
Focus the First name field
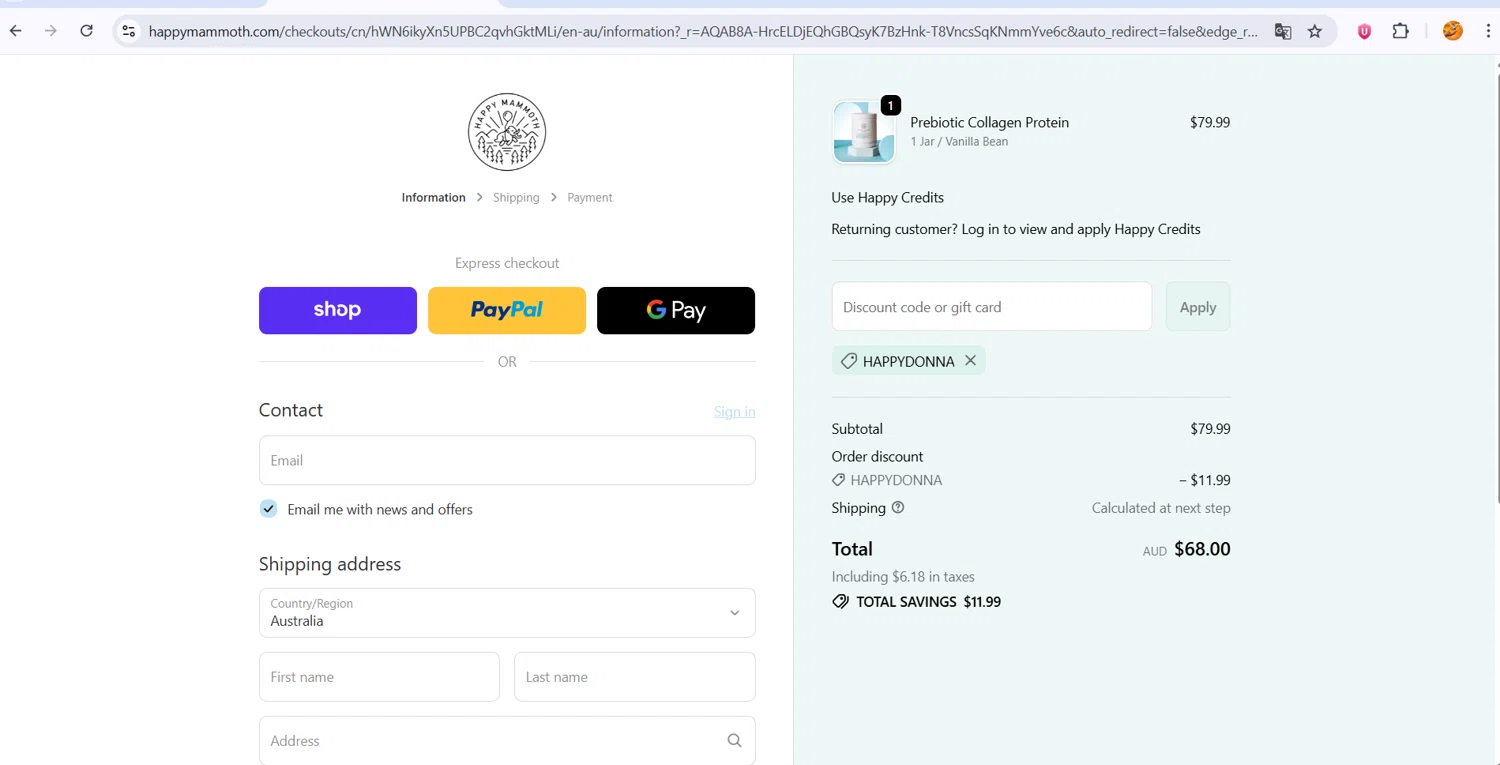[379, 677]
